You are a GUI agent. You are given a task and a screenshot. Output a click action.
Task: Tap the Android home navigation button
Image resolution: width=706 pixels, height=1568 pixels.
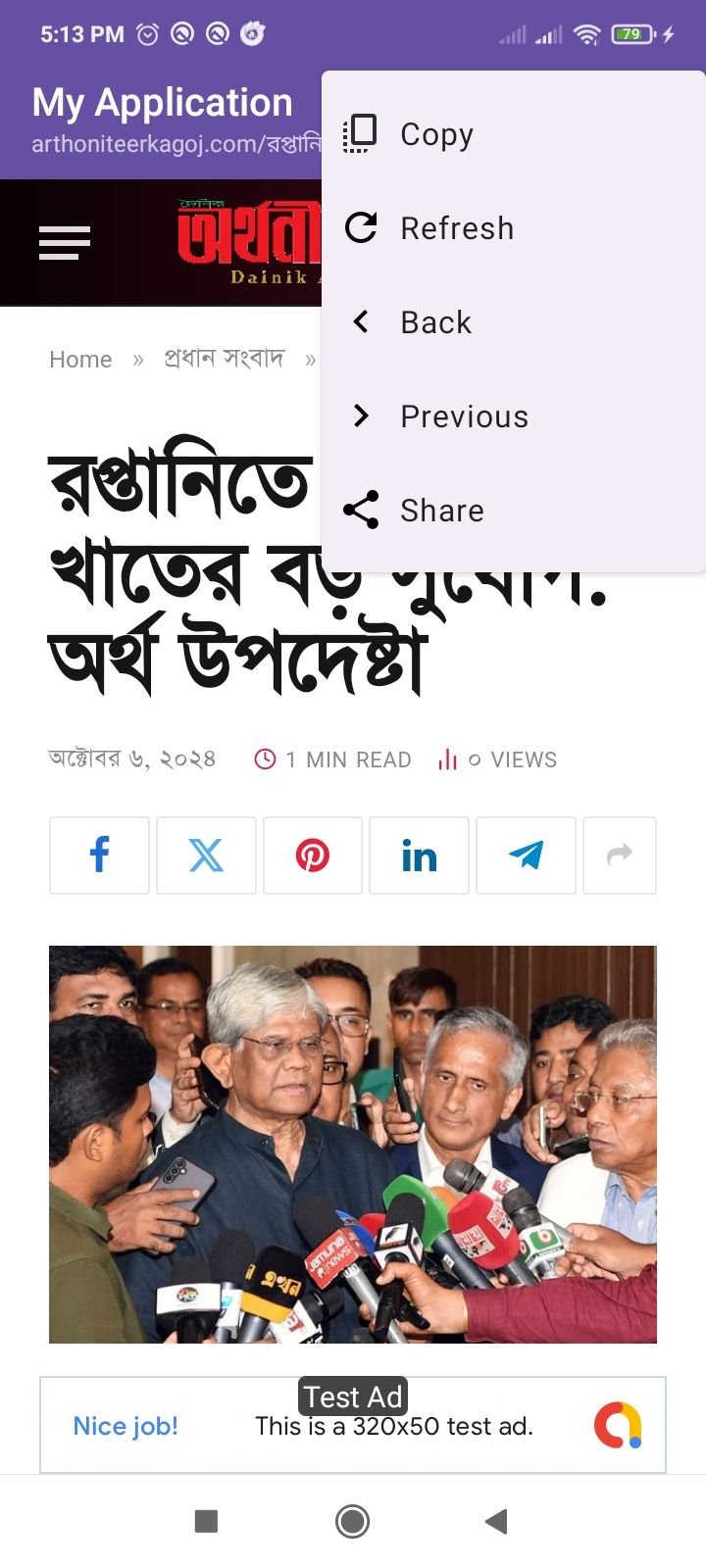(x=353, y=1521)
